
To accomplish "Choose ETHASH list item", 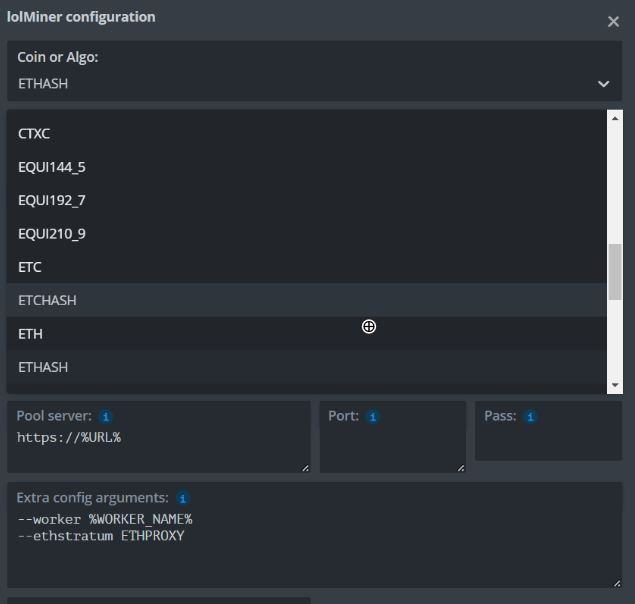I will (306, 367).
